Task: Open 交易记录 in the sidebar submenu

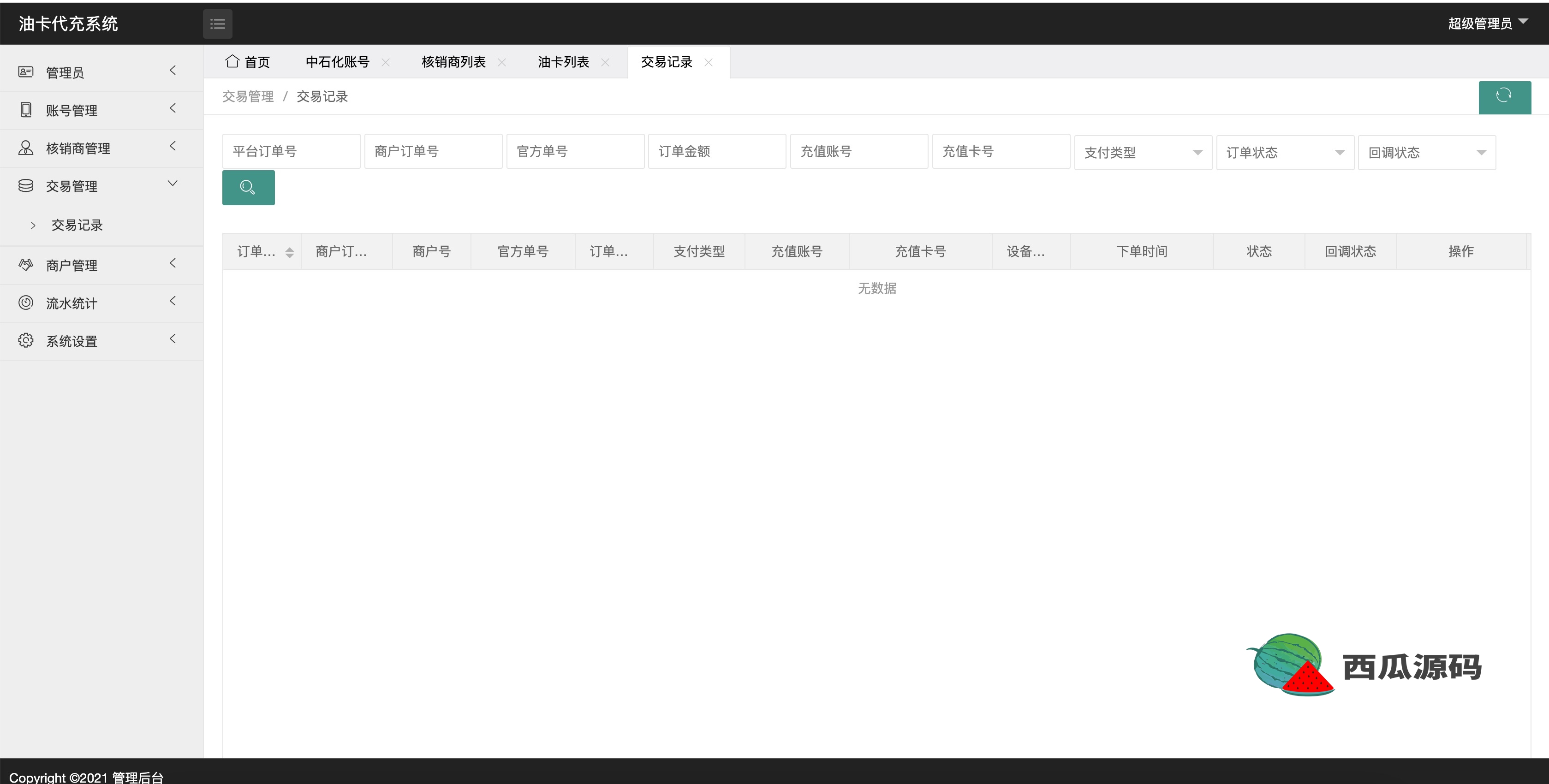Action: click(77, 225)
